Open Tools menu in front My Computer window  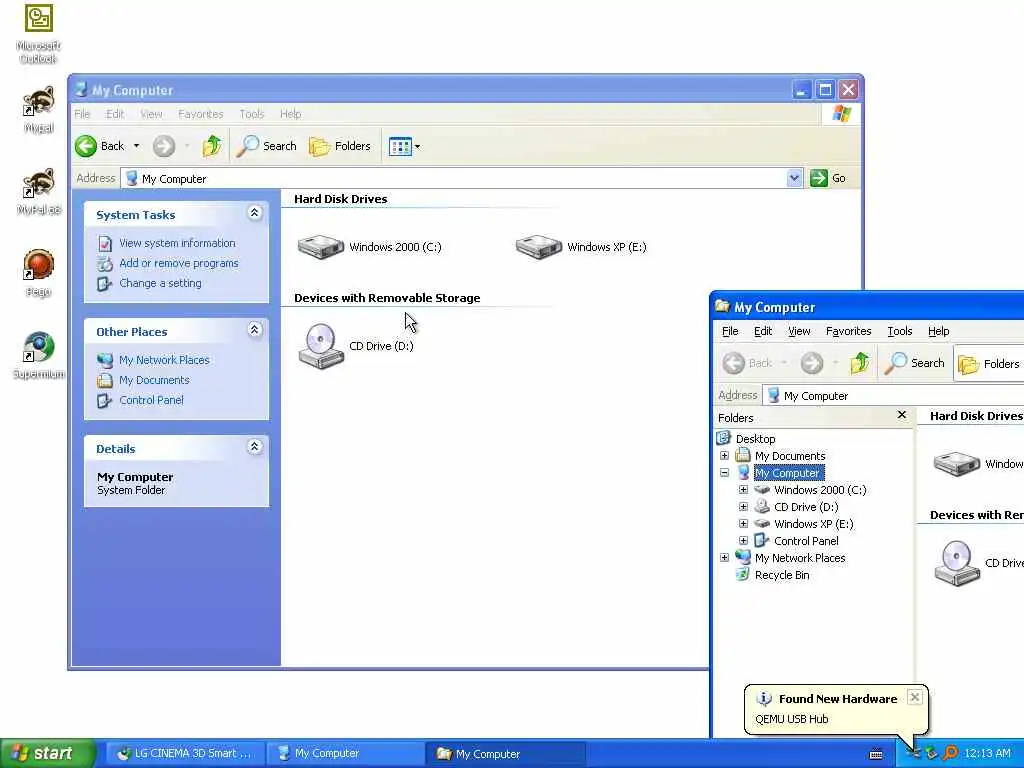[x=899, y=331]
